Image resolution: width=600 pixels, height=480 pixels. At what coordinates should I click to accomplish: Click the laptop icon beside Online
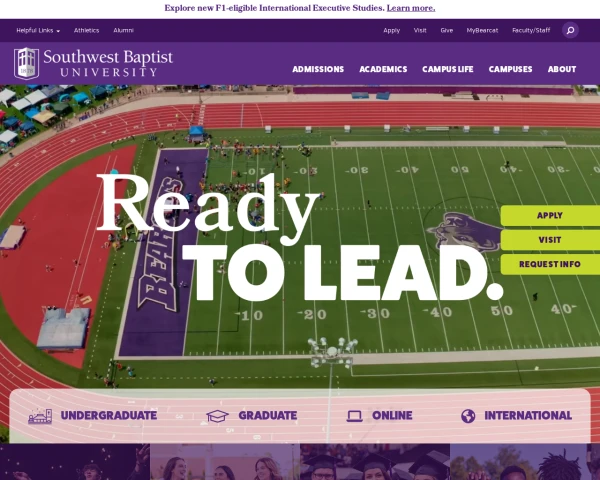354,416
